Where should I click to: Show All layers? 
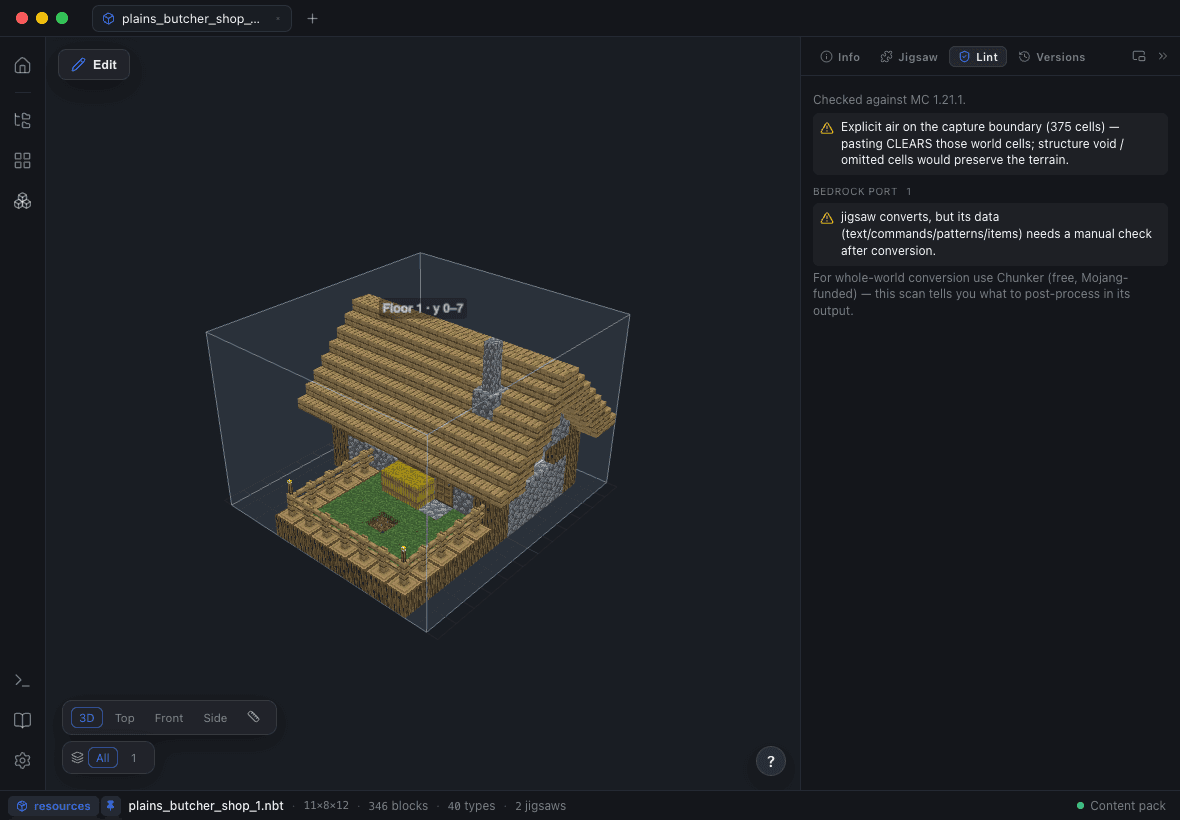(103, 758)
